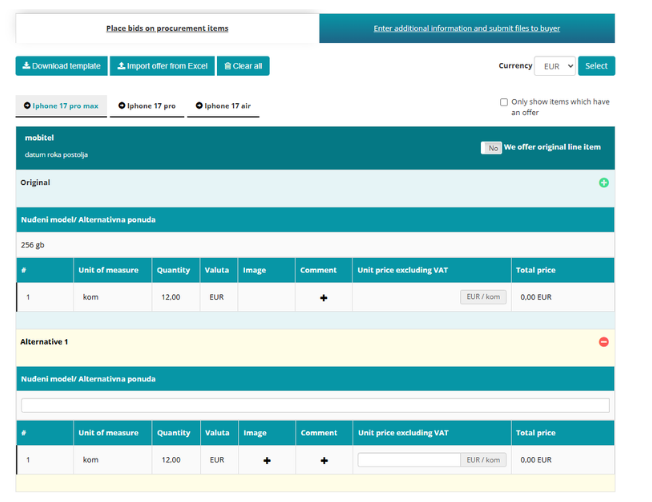The width and height of the screenshot is (652, 502).
Task: Click Clear all trash button
Action: tap(243, 66)
